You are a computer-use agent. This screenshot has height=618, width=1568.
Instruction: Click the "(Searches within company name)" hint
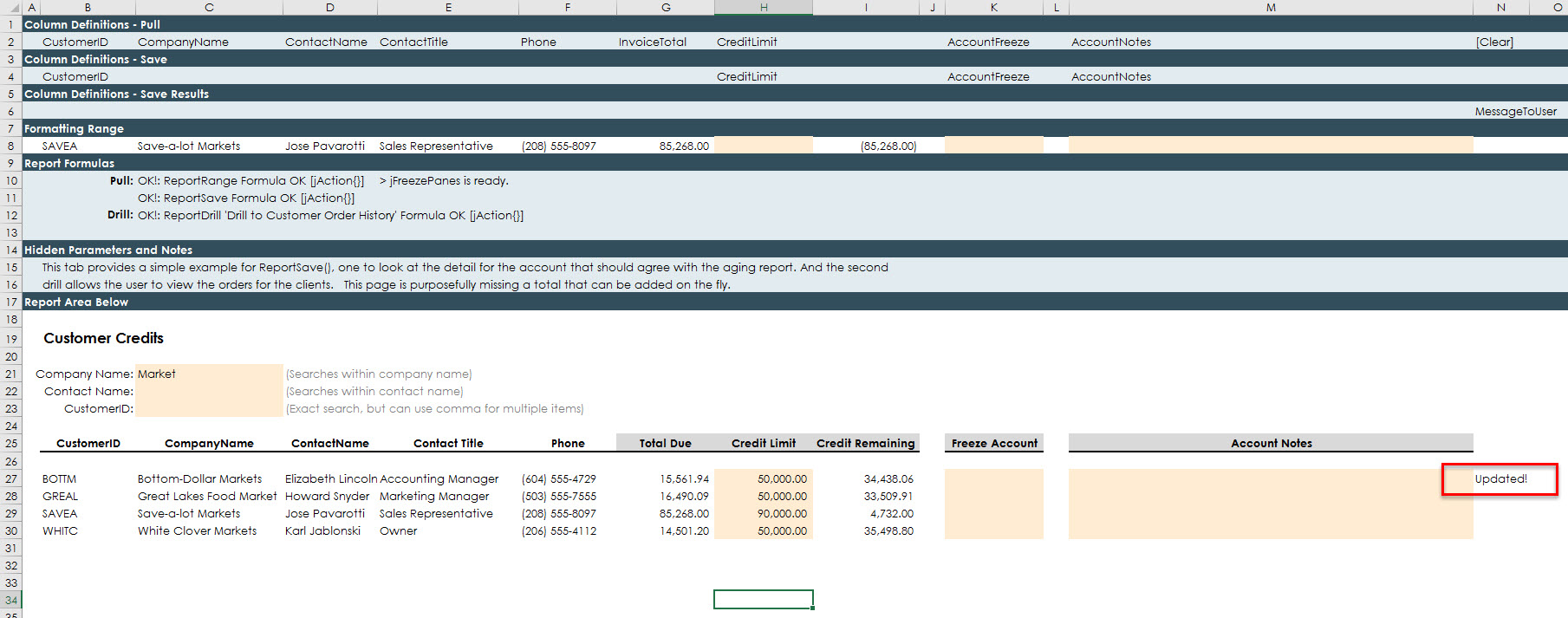click(x=379, y=374)
